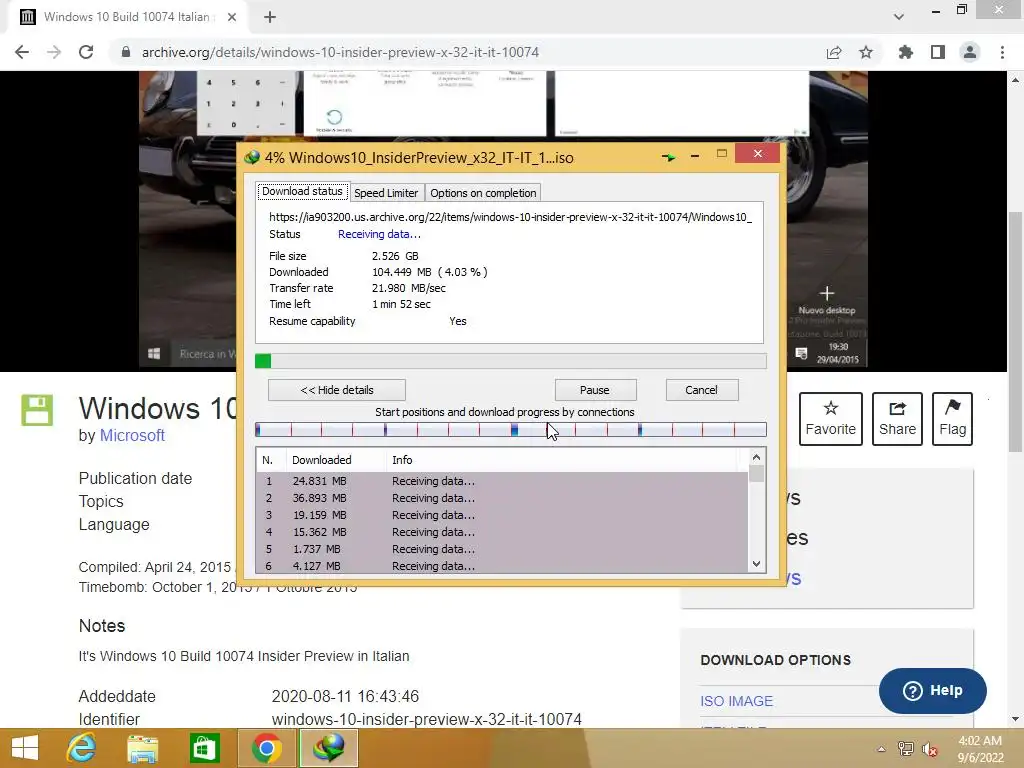Viewport: 1024px width, 768px height.
Task: Click the green software floppy icon
Action: (x=37, y=410)
